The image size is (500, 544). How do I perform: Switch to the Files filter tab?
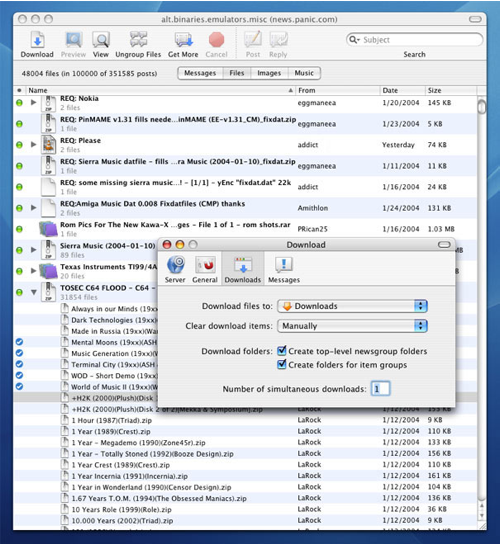tap(237, 73)
